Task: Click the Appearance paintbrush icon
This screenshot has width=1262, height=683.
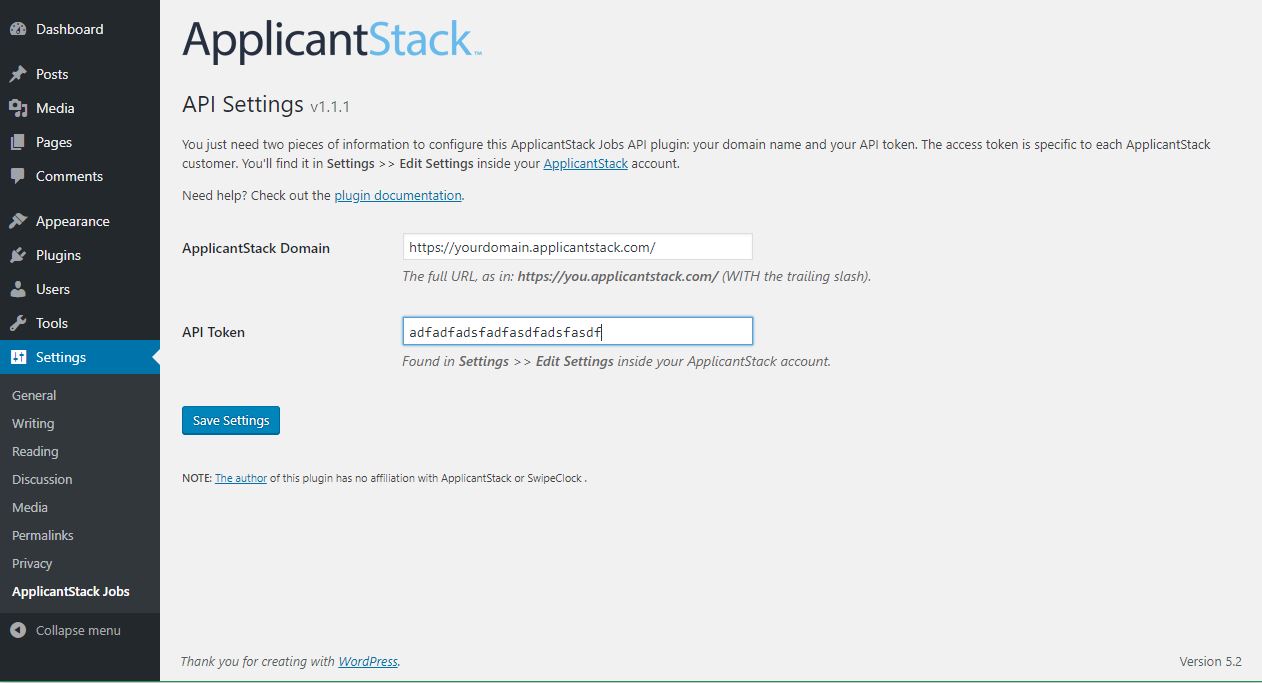Action: (x=18, y=221)
